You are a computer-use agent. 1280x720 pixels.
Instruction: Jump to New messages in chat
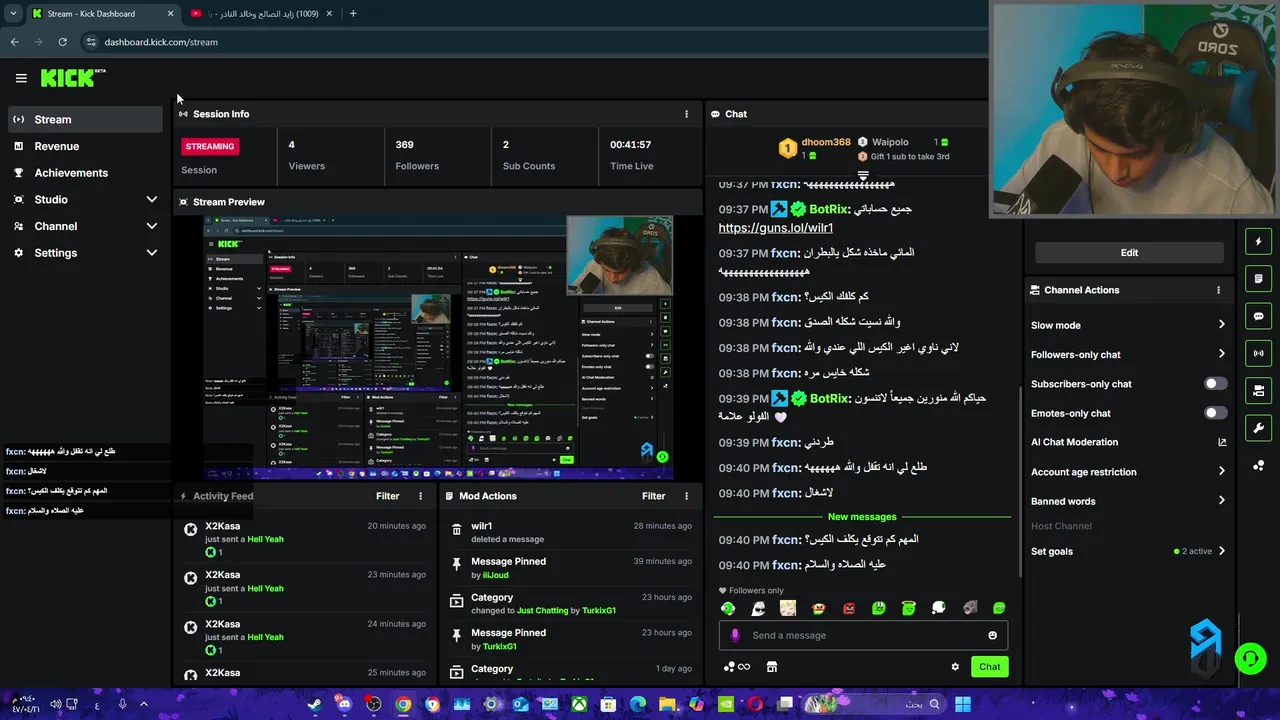point(862,517)
